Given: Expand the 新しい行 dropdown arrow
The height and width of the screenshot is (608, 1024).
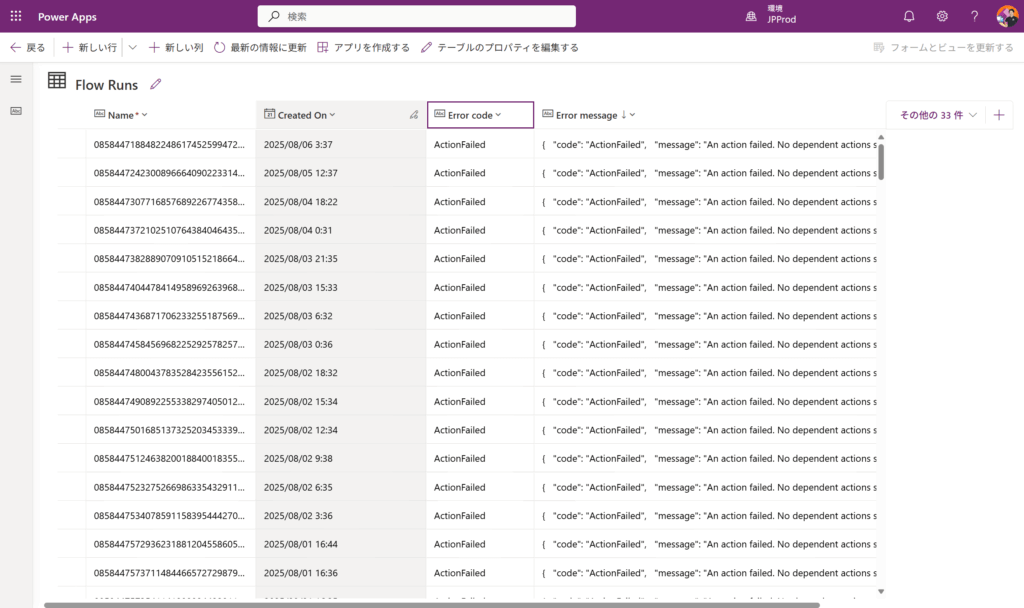Looking at the screenshot, I should [132, 47].
